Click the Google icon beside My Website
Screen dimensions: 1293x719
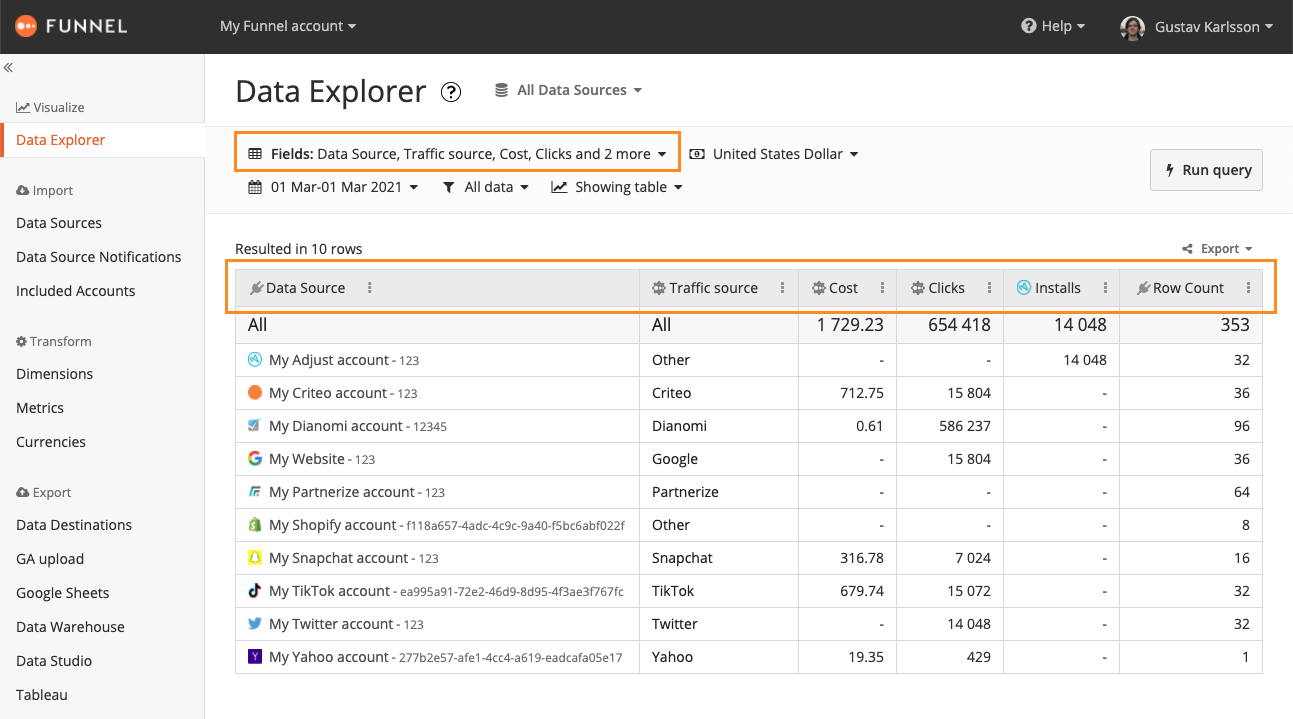[255, 459]
